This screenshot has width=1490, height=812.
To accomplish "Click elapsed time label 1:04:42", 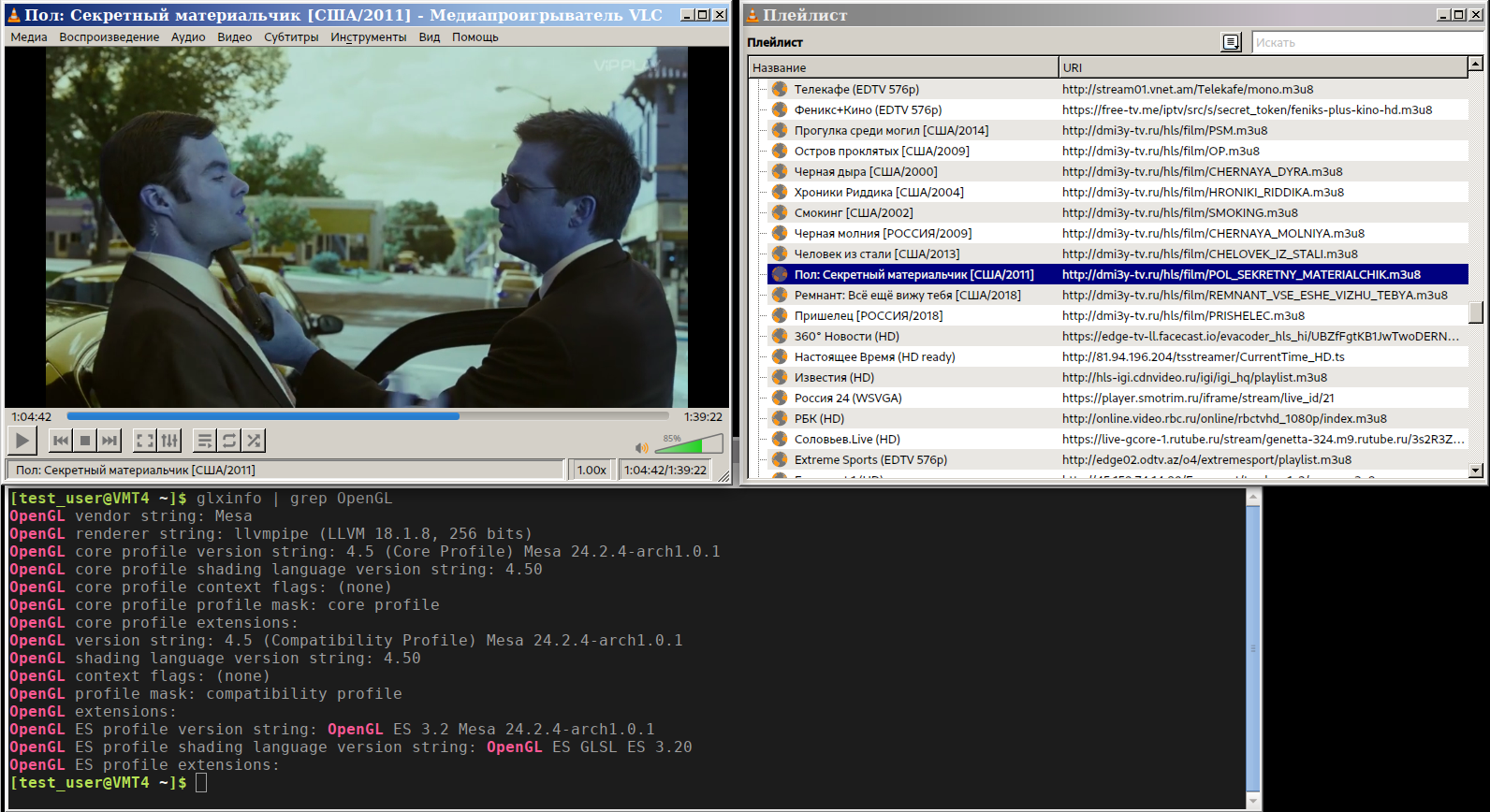I will [32, 417].
